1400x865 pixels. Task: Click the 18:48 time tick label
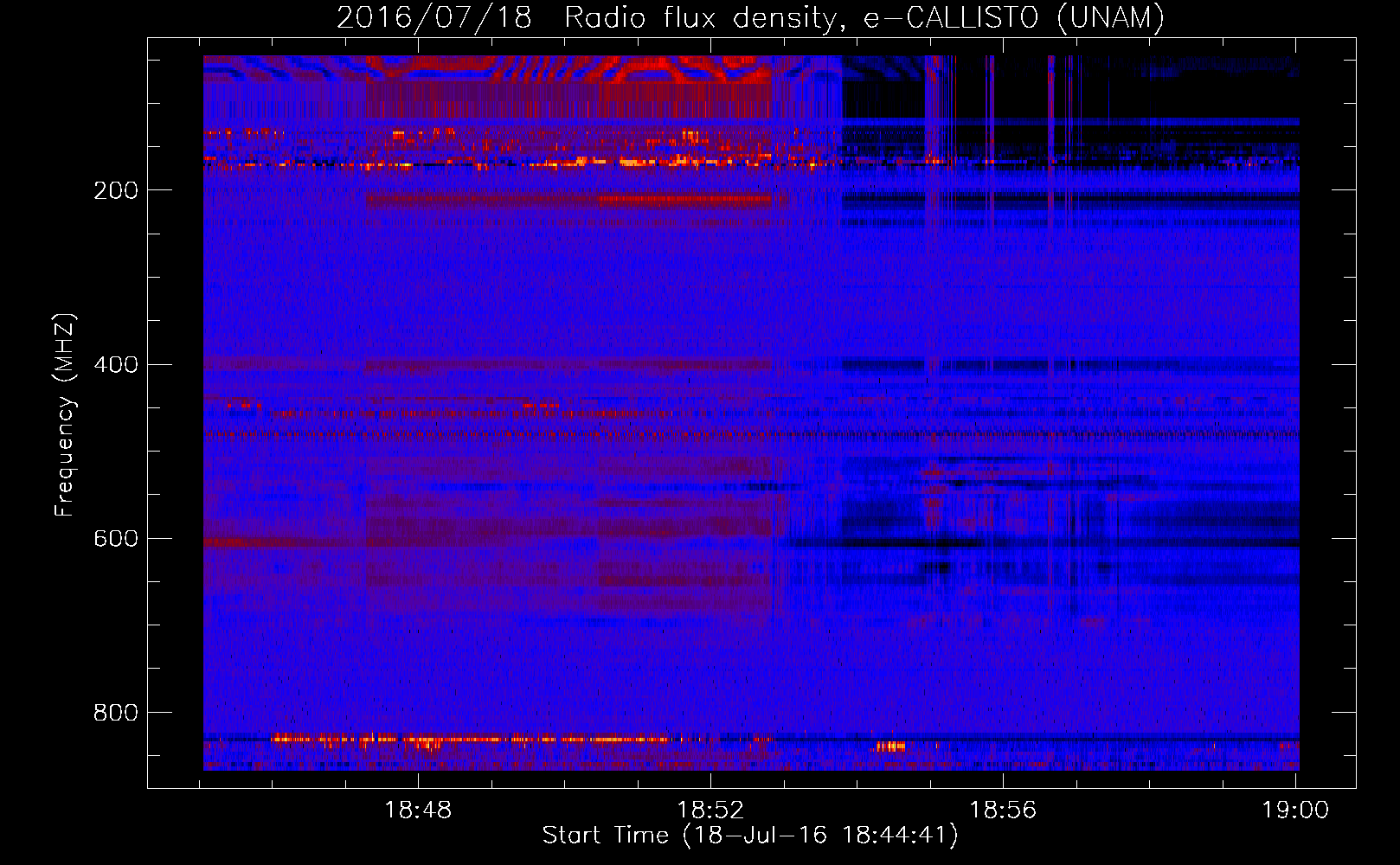pyautogui.click(x=418, y=810)
